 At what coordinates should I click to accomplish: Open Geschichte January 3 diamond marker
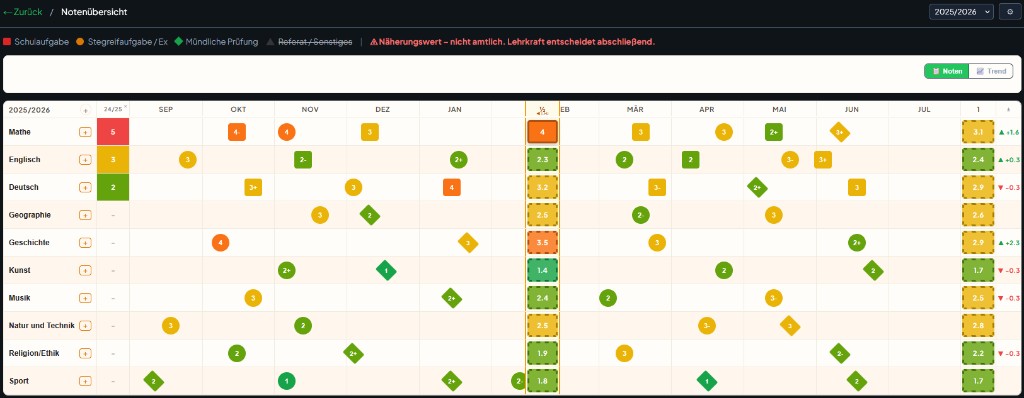[468, 242]
